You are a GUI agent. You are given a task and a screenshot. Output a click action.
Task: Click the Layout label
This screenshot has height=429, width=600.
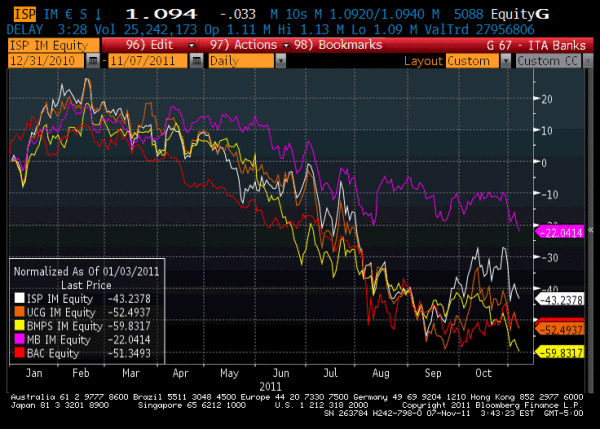423,61
